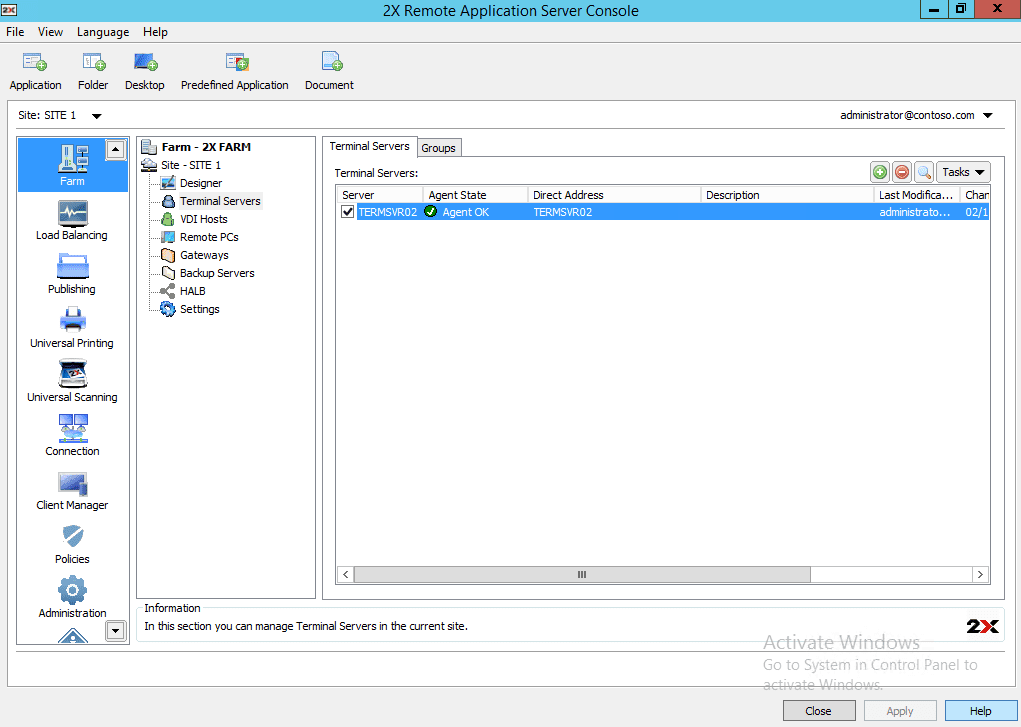Open the File menu
This screenshot has width=1021, height=727.
(15, 32)
